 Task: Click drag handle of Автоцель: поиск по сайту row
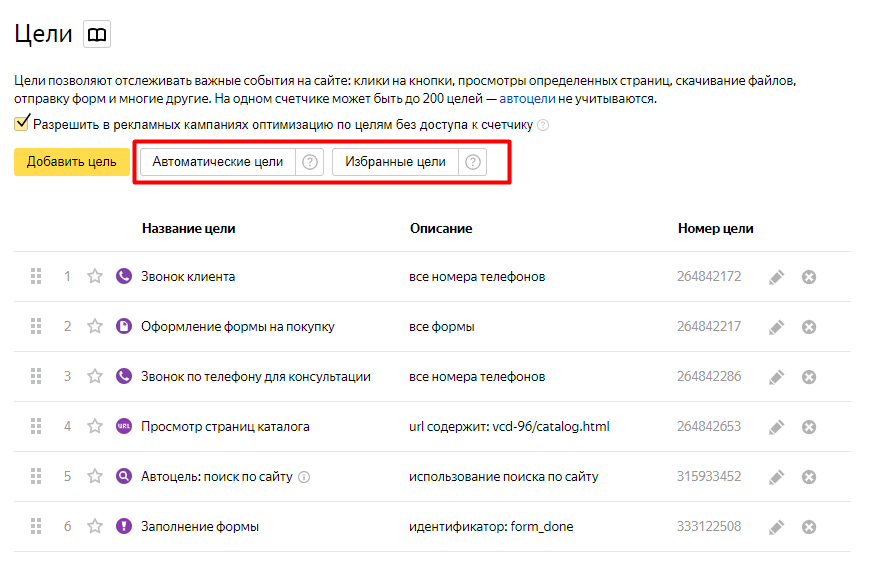tap(36, 476)
